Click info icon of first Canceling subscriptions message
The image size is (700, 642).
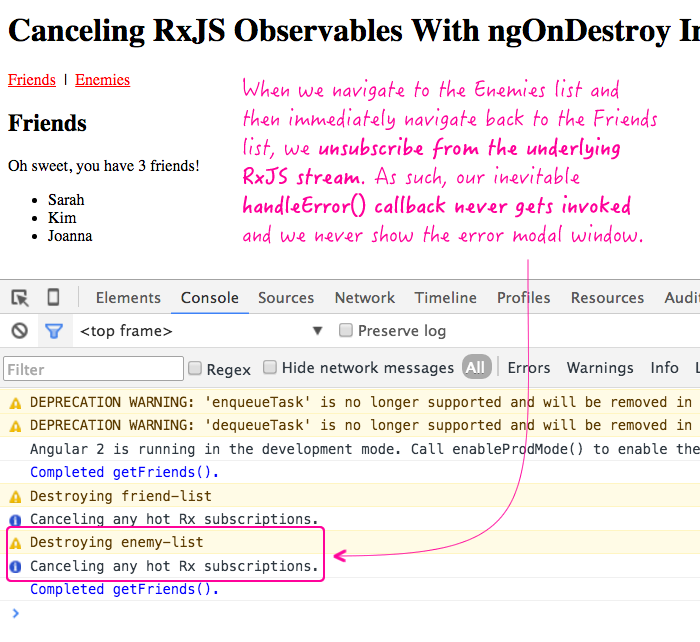[15, 520]
